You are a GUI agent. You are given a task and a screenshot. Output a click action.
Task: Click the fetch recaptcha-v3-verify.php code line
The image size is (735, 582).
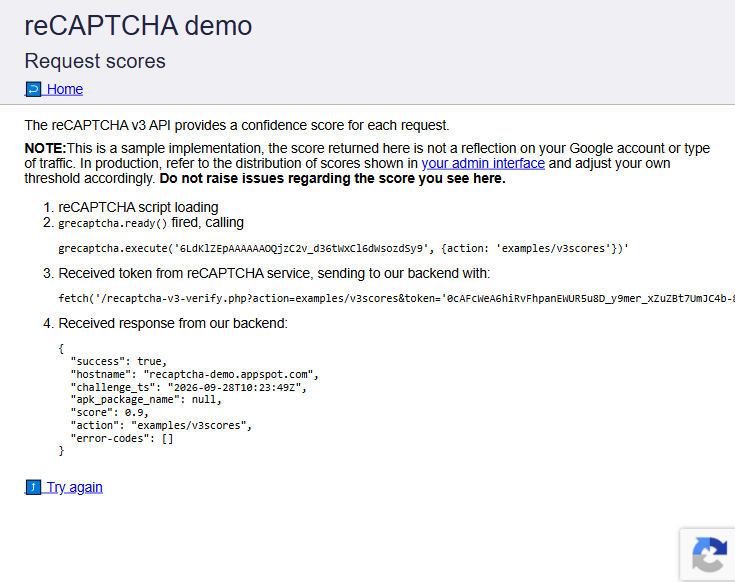[397, 298]
